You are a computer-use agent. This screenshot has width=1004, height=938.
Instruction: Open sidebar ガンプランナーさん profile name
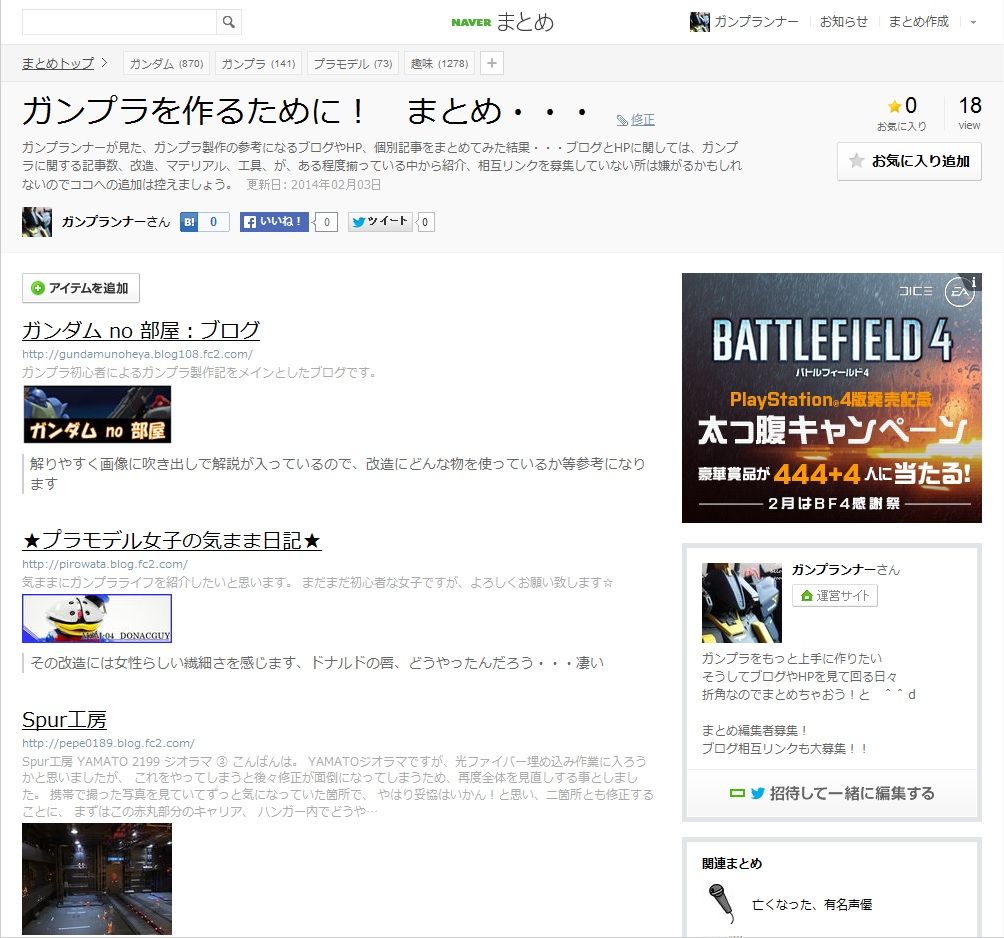click(x=845, y=570)
